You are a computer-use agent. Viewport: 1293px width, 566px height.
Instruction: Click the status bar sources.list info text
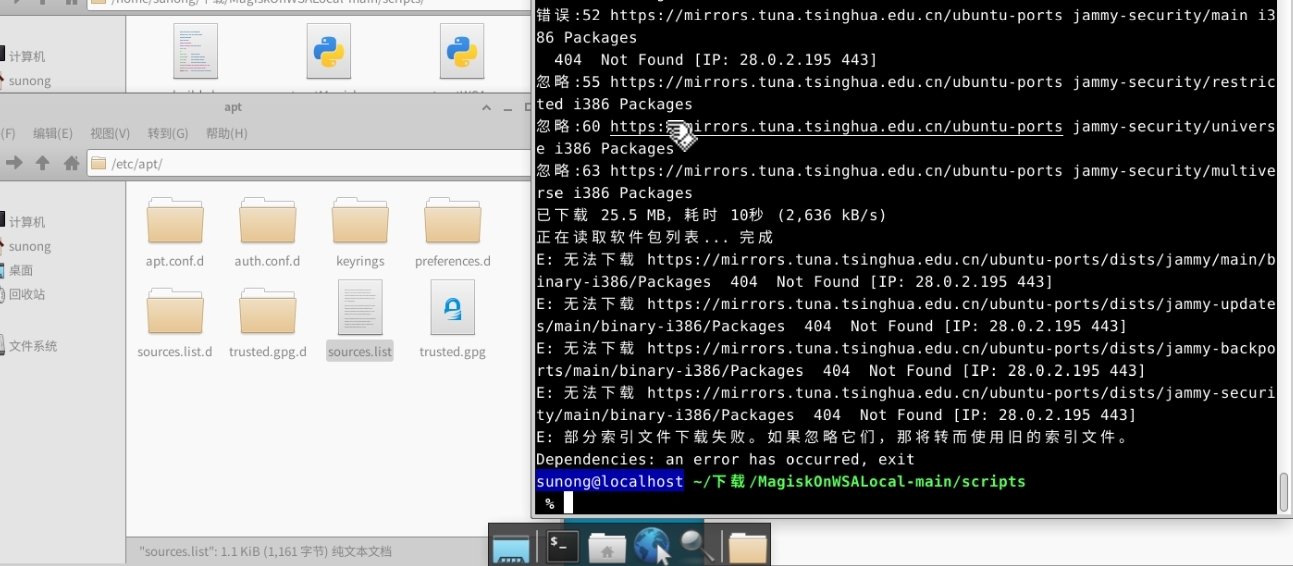coord(266,551)
